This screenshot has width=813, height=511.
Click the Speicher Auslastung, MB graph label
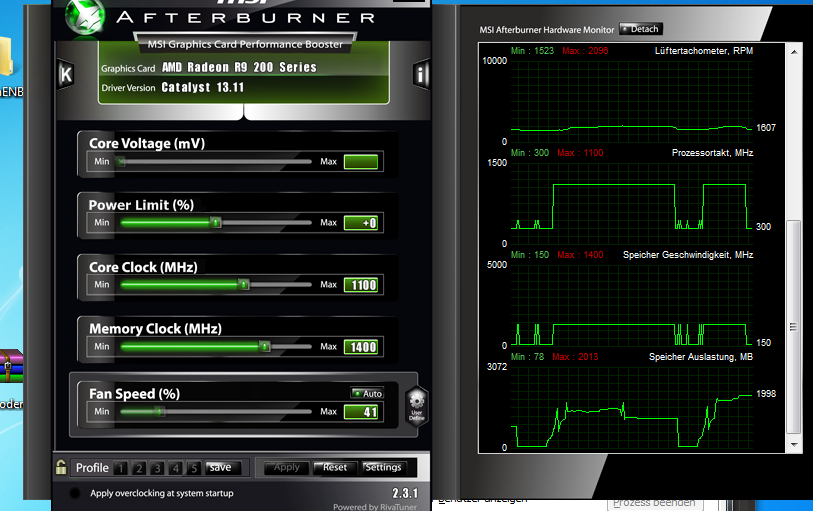(x=701, y=357)
